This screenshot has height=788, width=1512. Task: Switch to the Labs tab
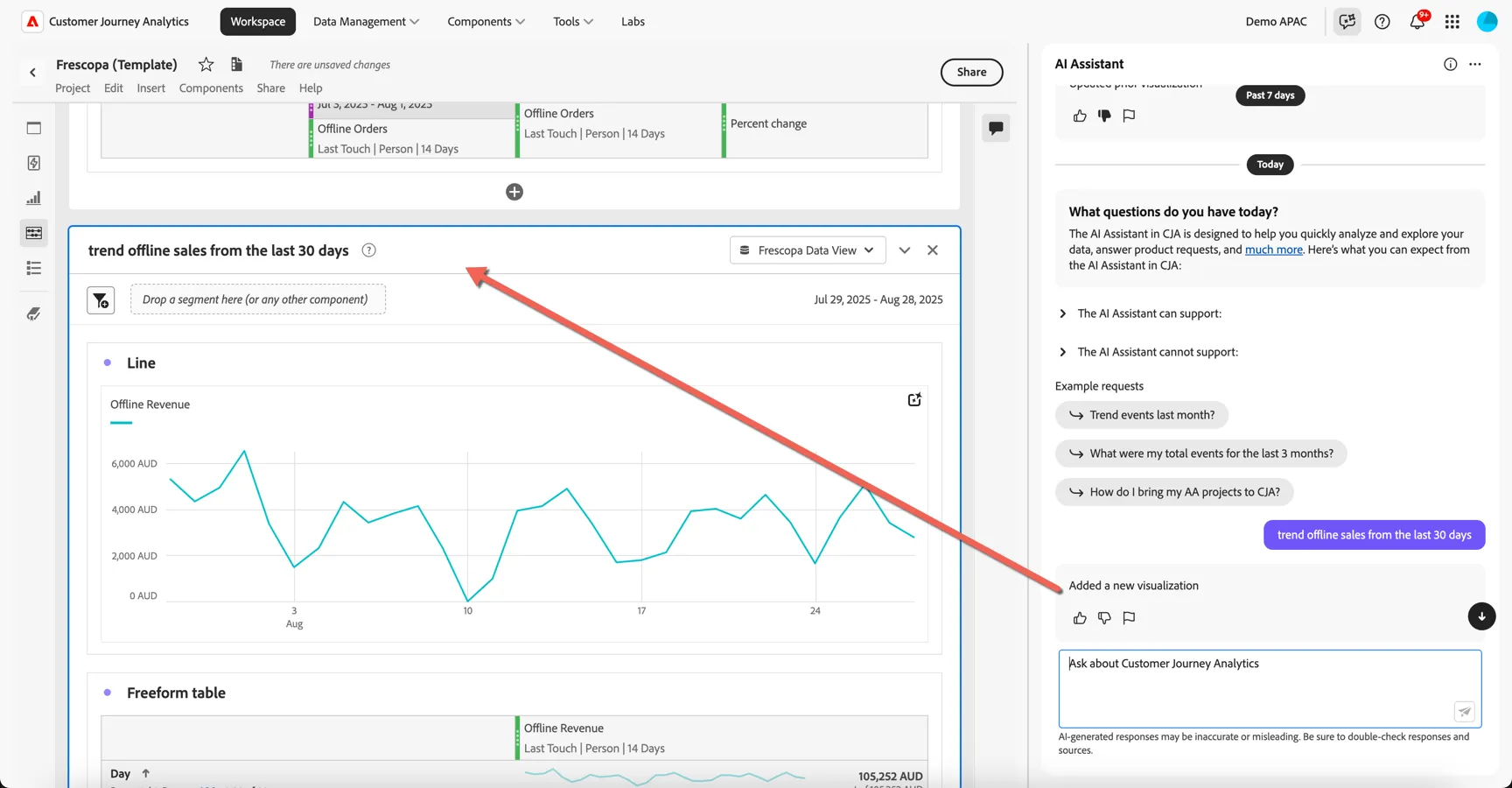click(633, 21)
